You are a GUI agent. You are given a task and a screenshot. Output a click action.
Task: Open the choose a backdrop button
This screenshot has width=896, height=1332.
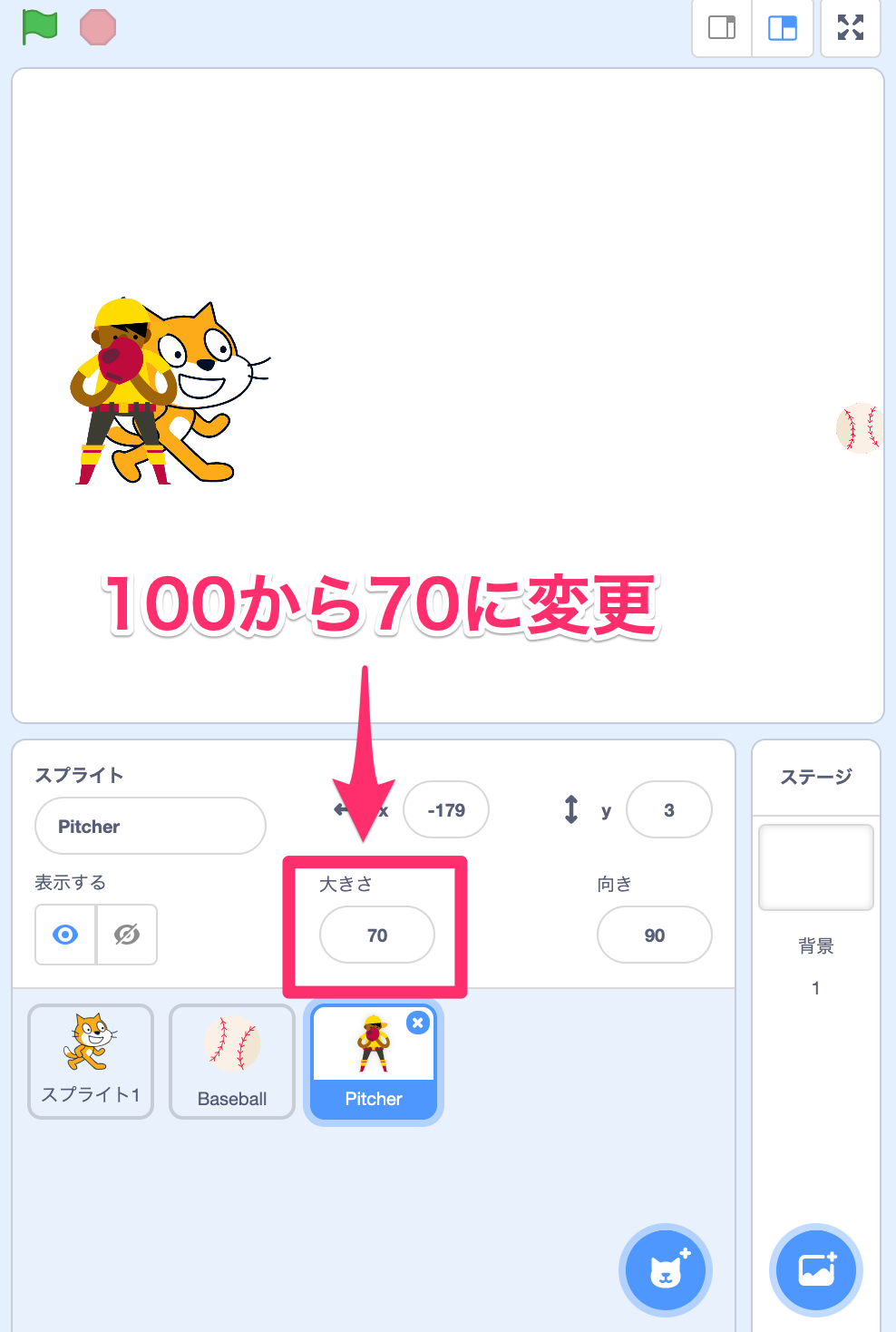click(816, 1270)
